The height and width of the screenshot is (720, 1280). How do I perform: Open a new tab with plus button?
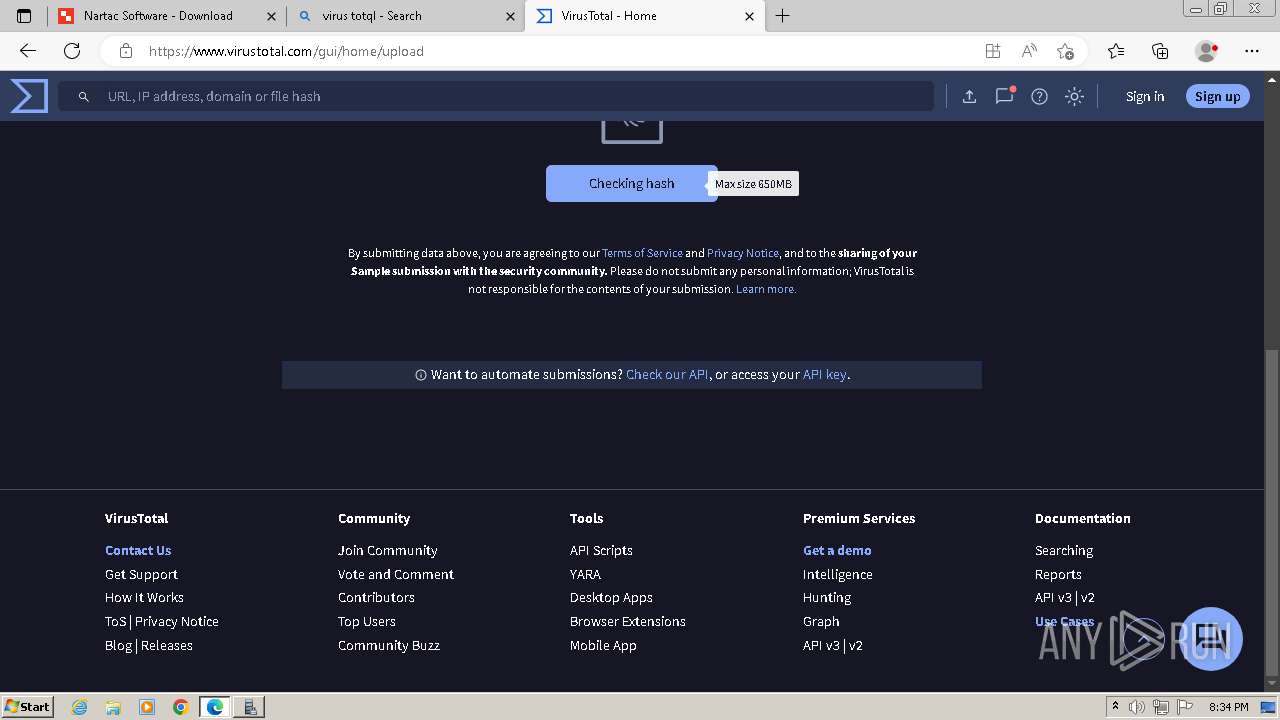[x=783, y=16]
